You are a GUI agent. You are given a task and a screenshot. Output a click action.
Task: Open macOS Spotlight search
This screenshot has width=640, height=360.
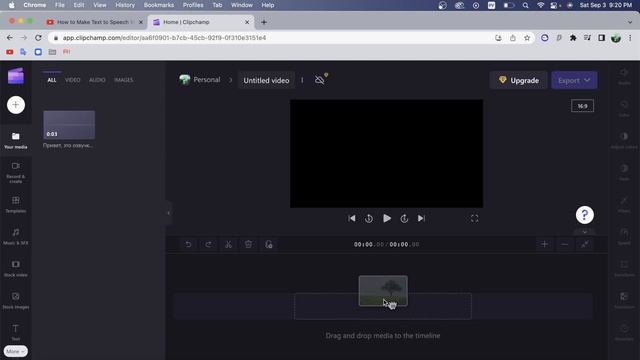526,5
